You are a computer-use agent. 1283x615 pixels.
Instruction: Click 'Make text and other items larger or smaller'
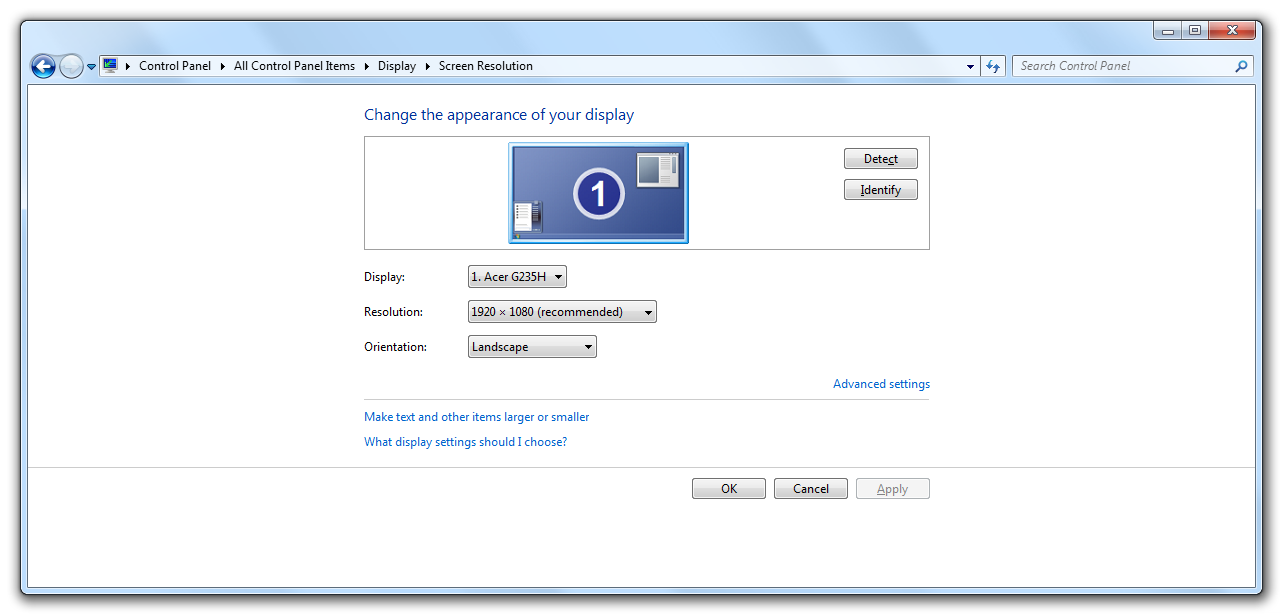click(x=476, y=417)
